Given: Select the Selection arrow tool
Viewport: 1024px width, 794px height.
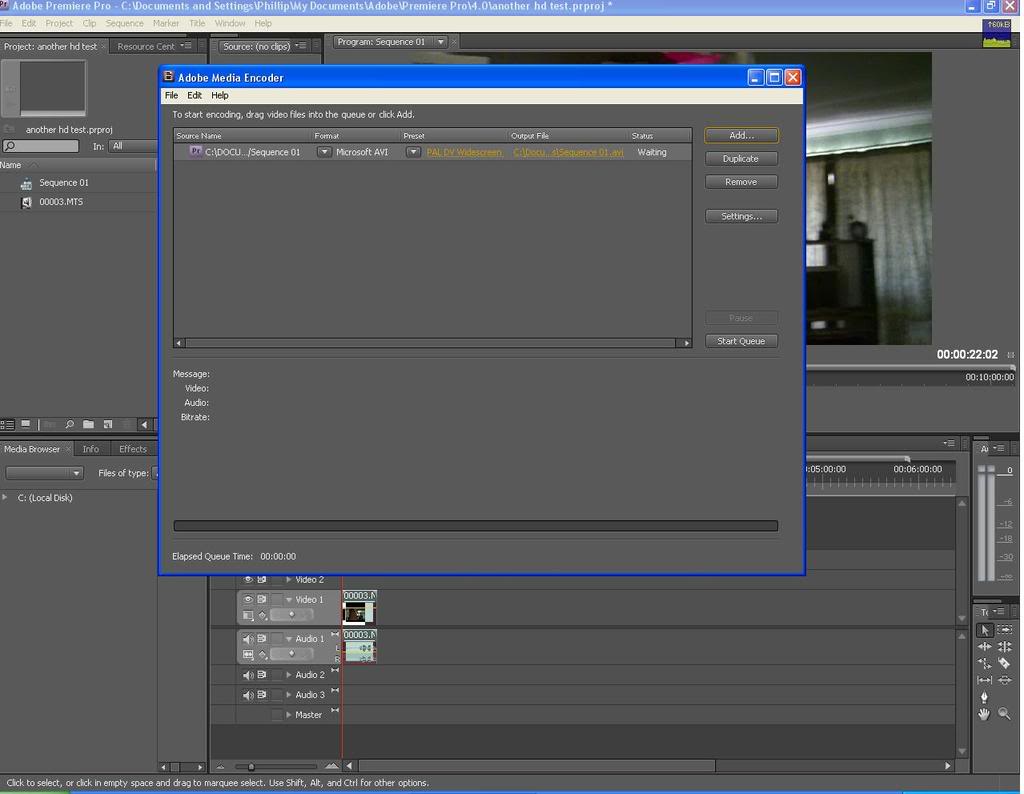Looking at the screenshot, I should [x=985, y=630].
